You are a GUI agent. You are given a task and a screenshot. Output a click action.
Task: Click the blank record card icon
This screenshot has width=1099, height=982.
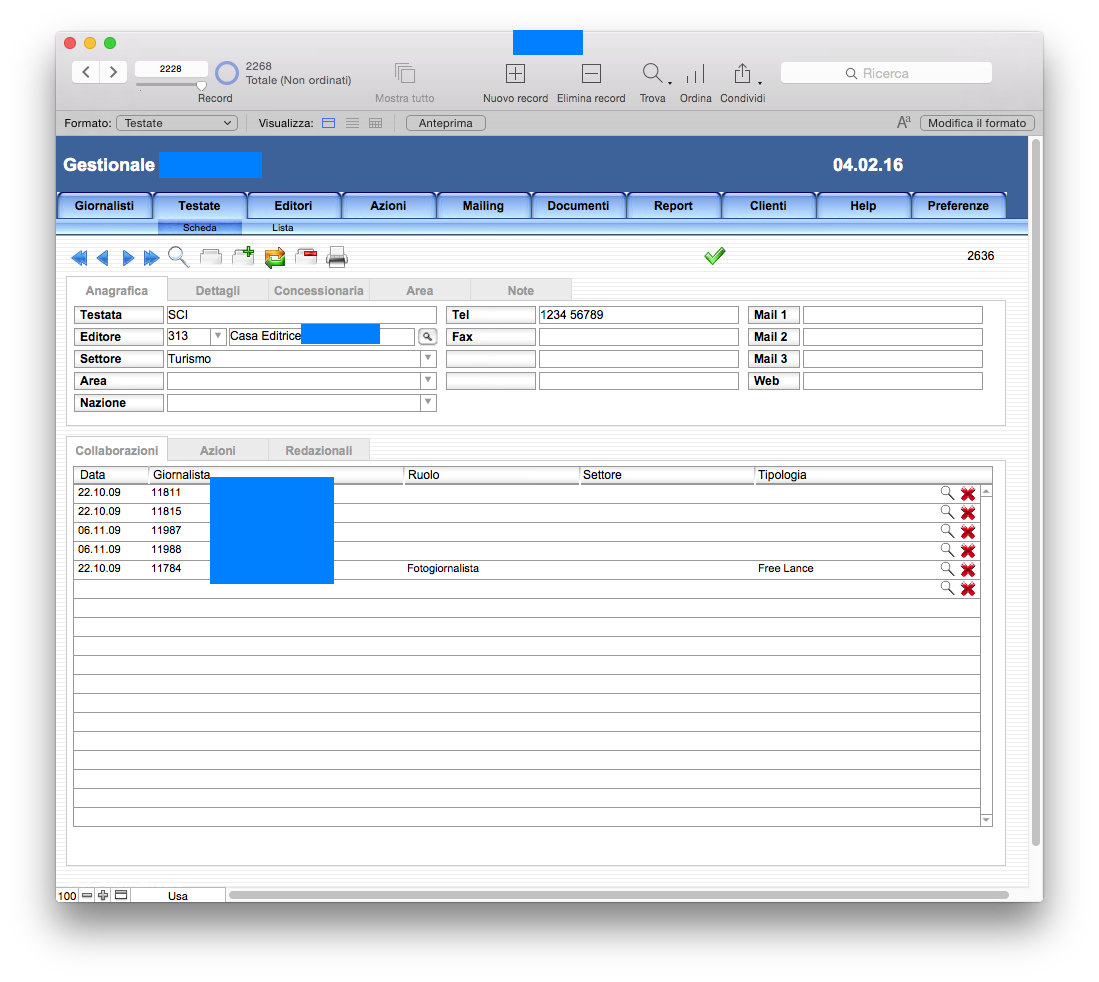click(211, 257)
